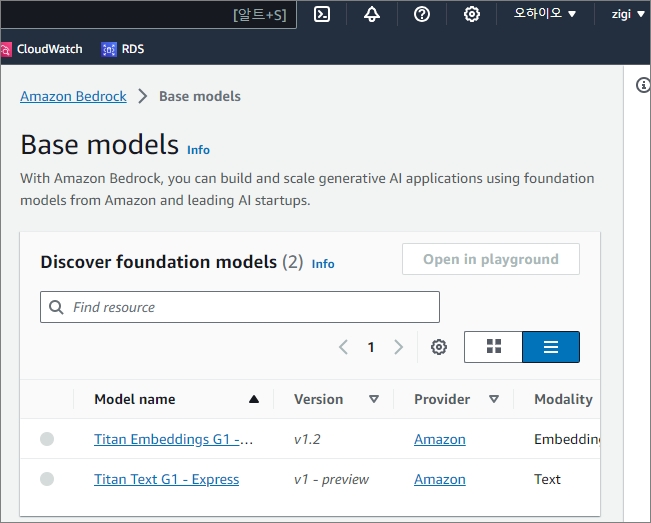Go to previous page of models

pyautogui.click(x=343, y=347)
